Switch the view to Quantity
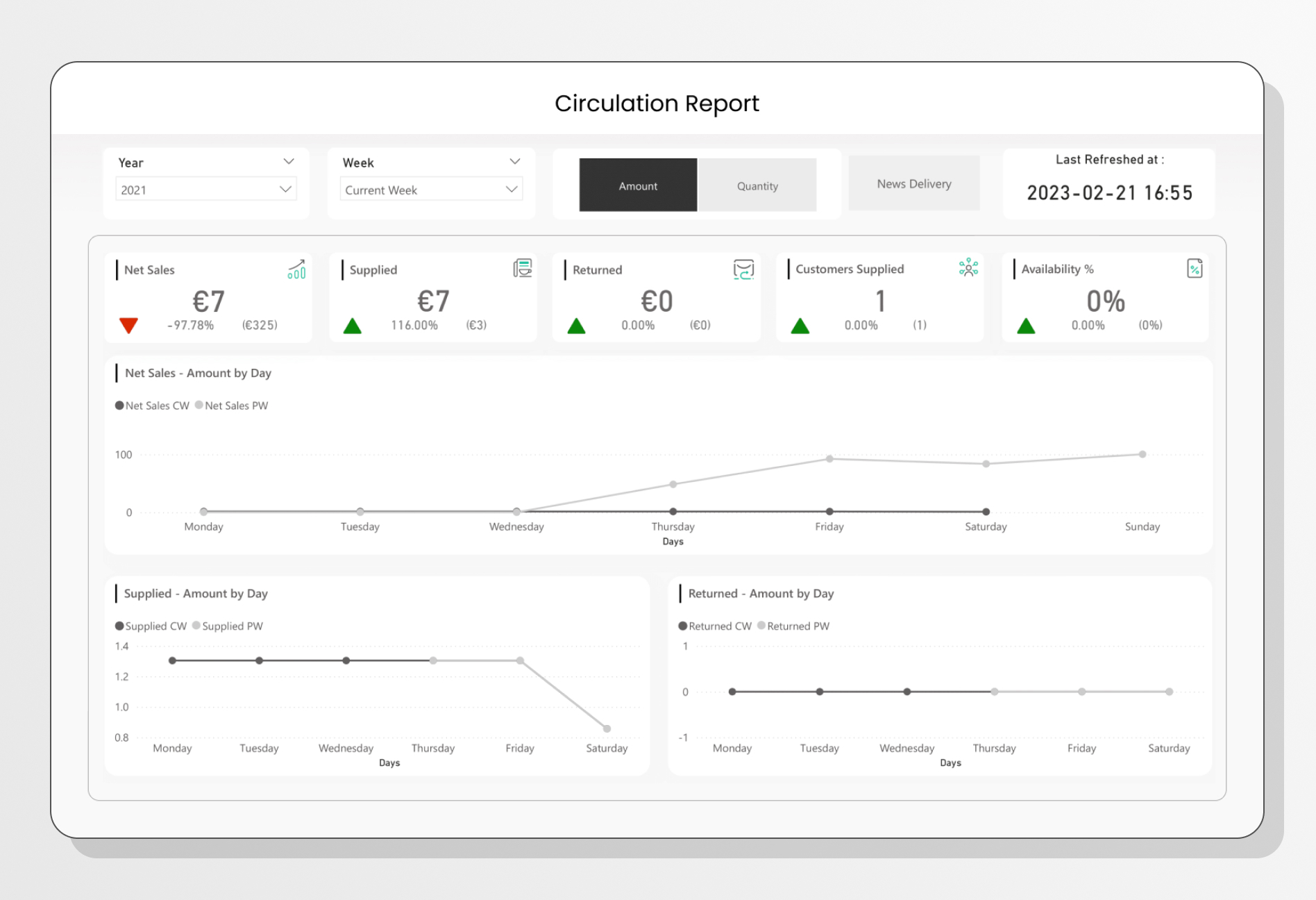 click(x=757, y=185)
